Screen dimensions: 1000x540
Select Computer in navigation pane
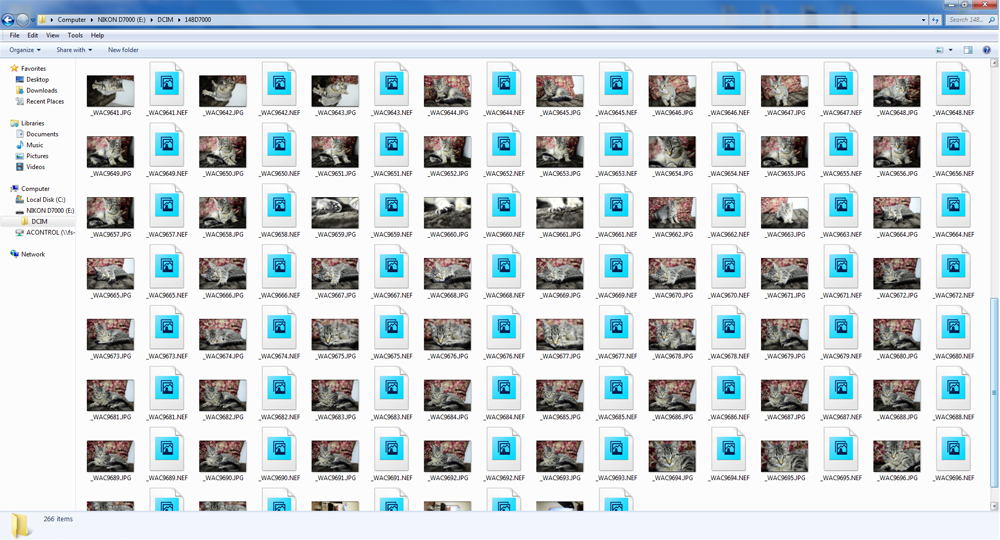35,189
